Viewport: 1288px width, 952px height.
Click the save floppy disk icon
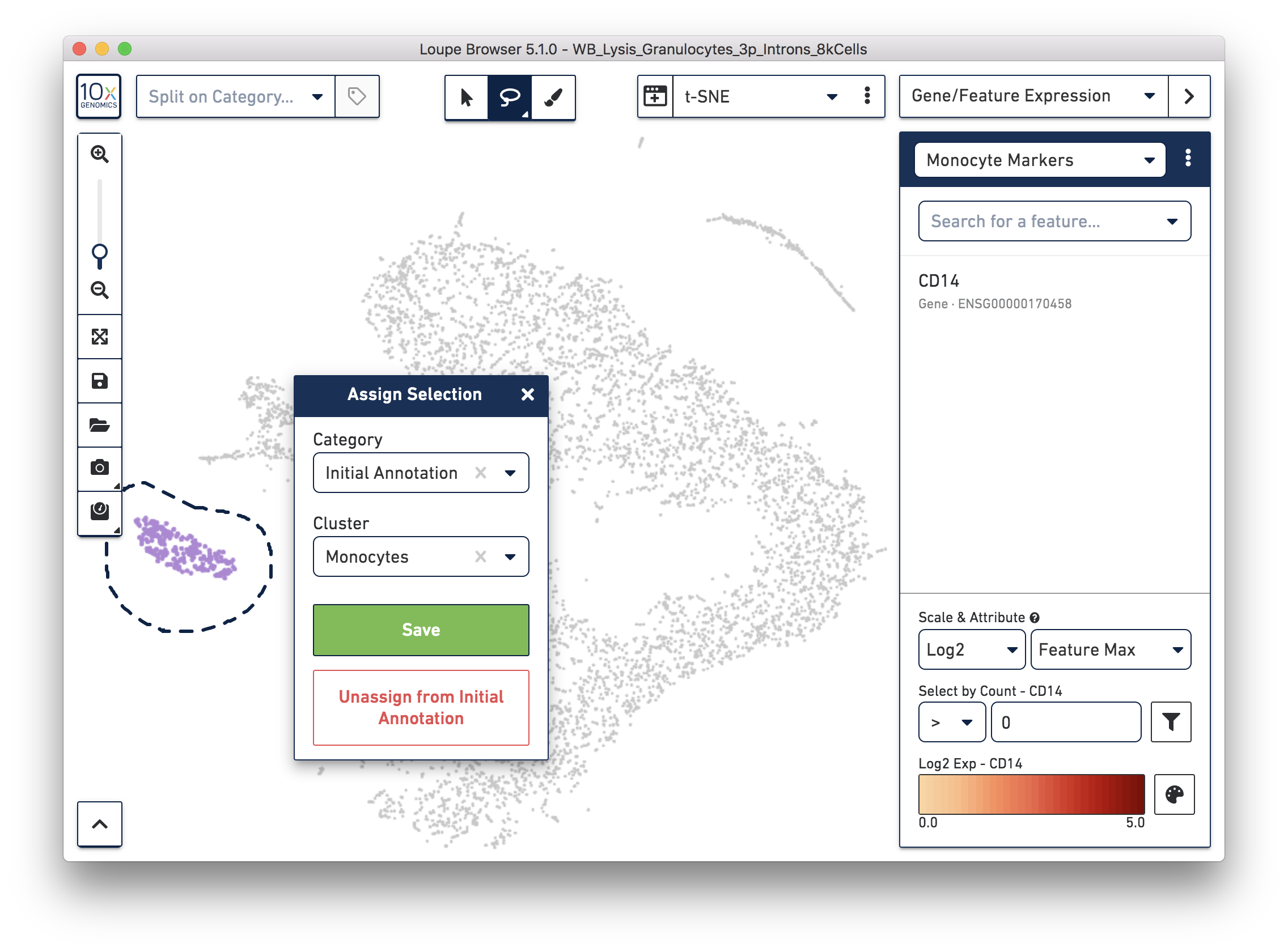coord(100,381)
